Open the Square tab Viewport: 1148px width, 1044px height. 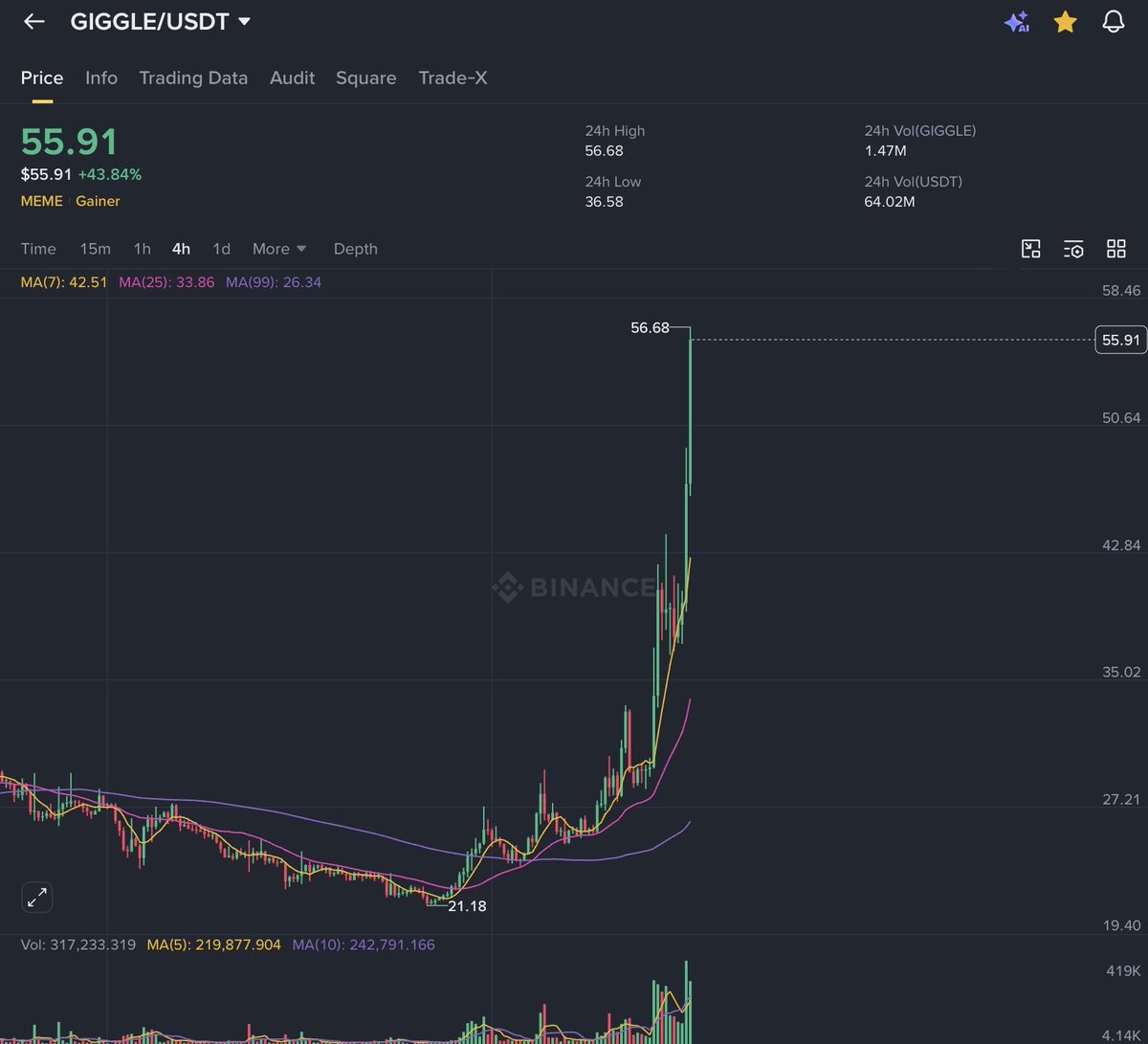tap(365, 78)
